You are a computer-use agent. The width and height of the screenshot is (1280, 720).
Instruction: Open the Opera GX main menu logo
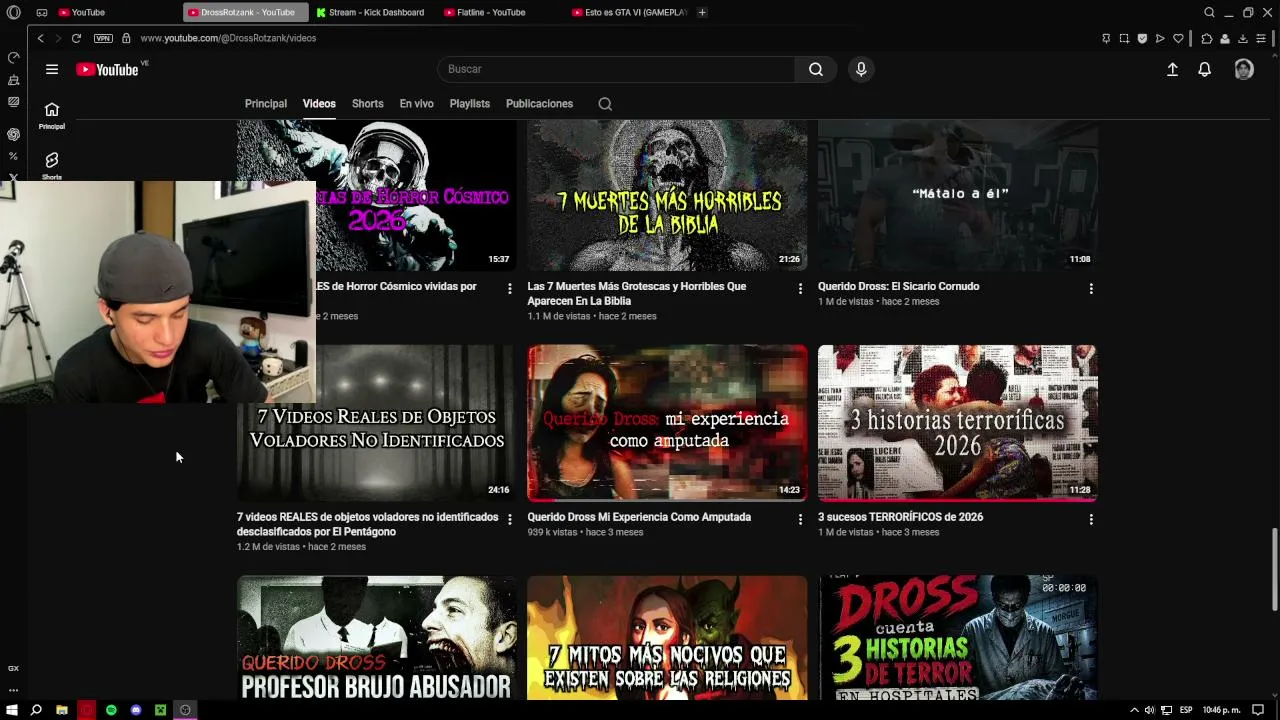tap(13, 13)
